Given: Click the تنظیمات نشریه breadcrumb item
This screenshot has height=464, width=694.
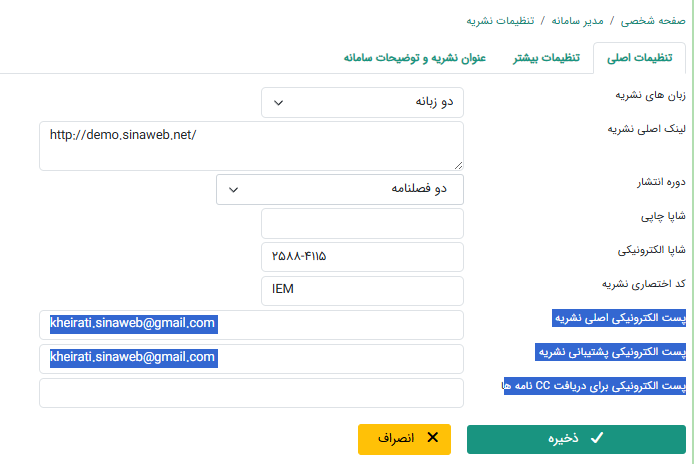Looking at the screenshot, I should (500, 20).
